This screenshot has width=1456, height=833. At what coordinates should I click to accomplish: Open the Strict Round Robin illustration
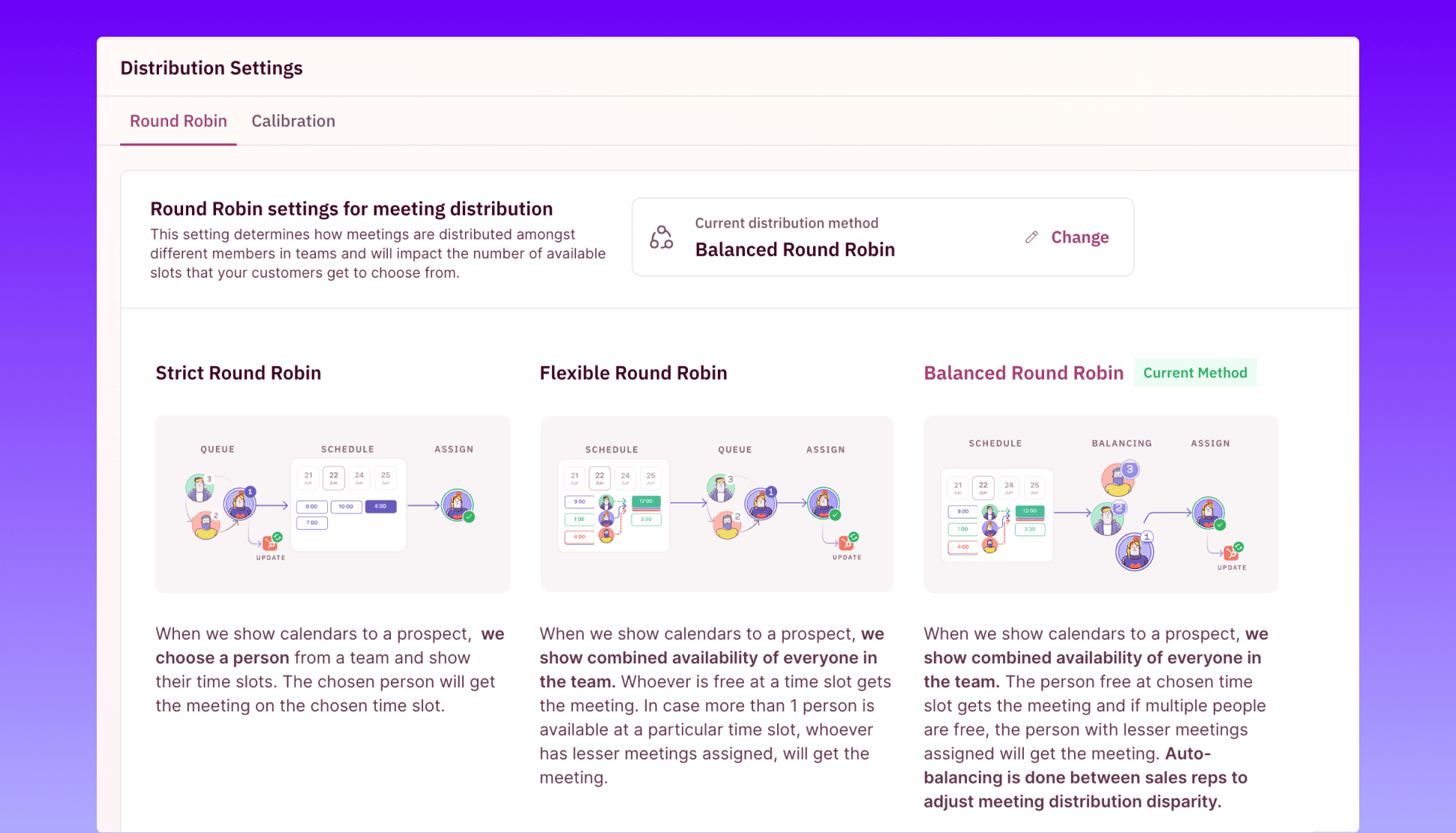pos(333,504)
